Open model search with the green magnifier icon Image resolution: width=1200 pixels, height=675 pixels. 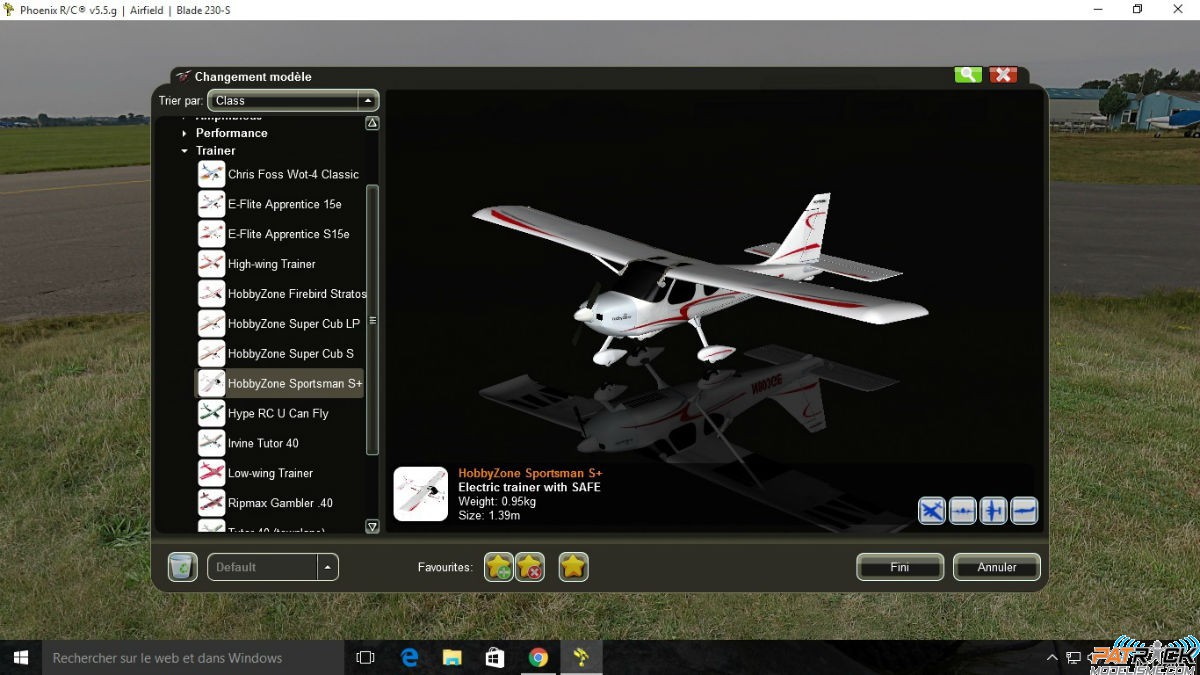[967, 74]
